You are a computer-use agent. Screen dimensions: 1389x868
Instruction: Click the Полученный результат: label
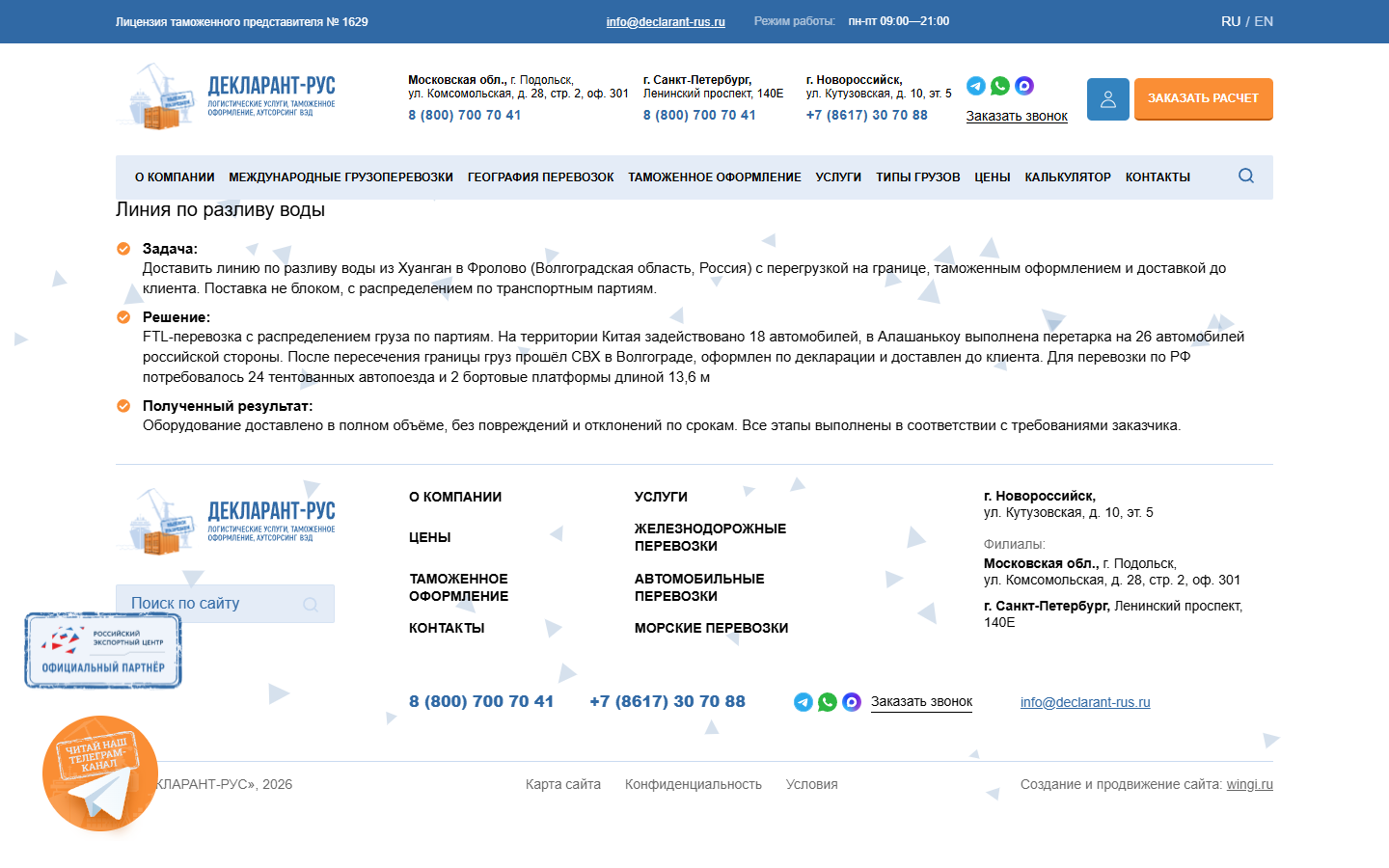(x=228, y=406)
